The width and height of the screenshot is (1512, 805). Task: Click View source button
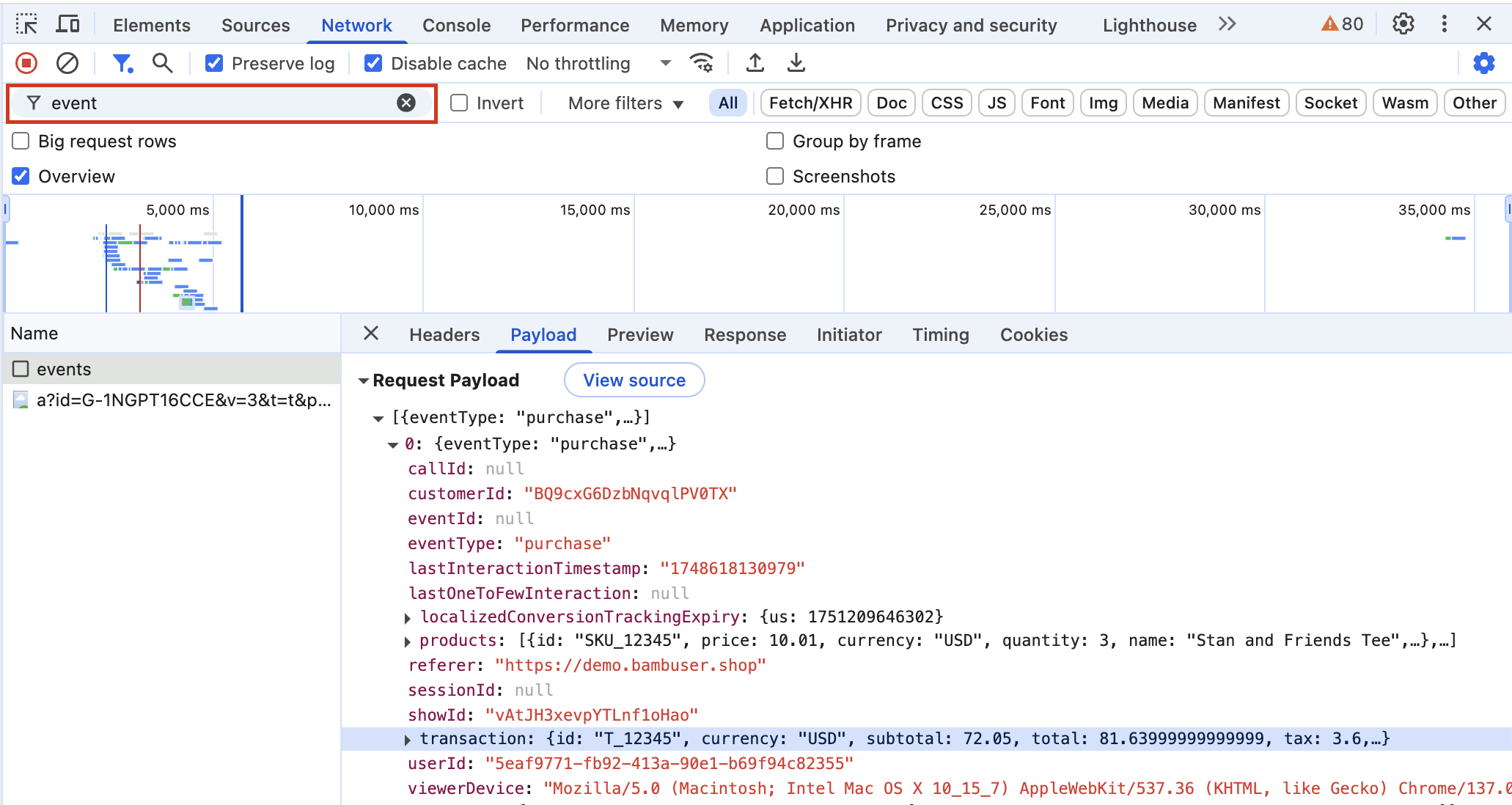pos(634,380)
